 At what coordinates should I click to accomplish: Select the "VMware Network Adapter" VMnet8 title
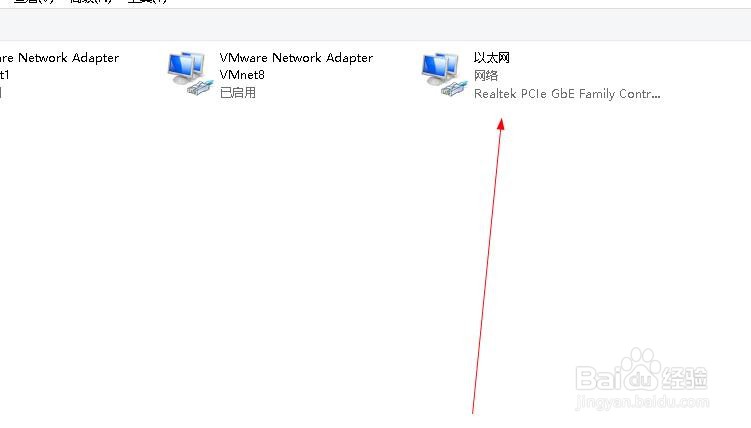(296, 58)
